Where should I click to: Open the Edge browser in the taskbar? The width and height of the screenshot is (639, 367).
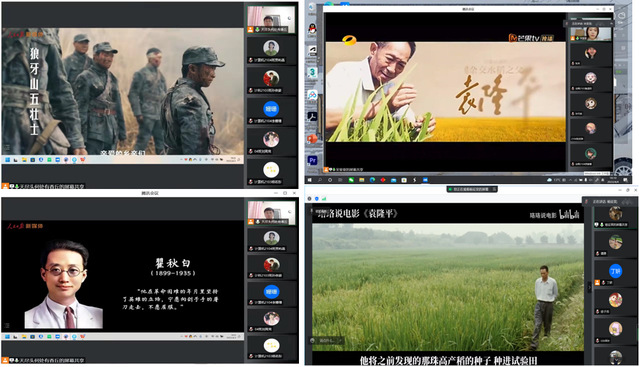[372, 180]
